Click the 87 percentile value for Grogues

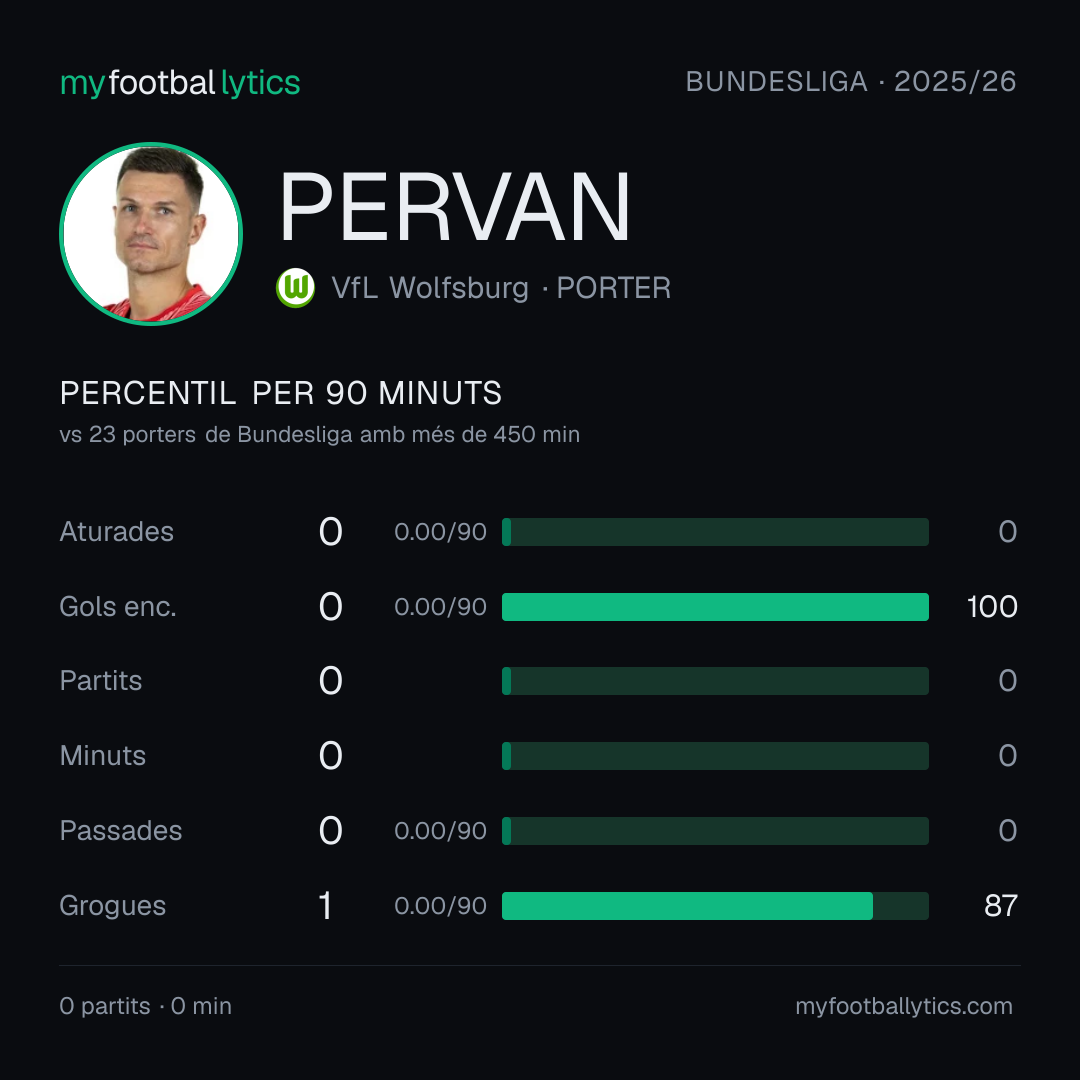pyautogui.click(x=1001, y=906)
